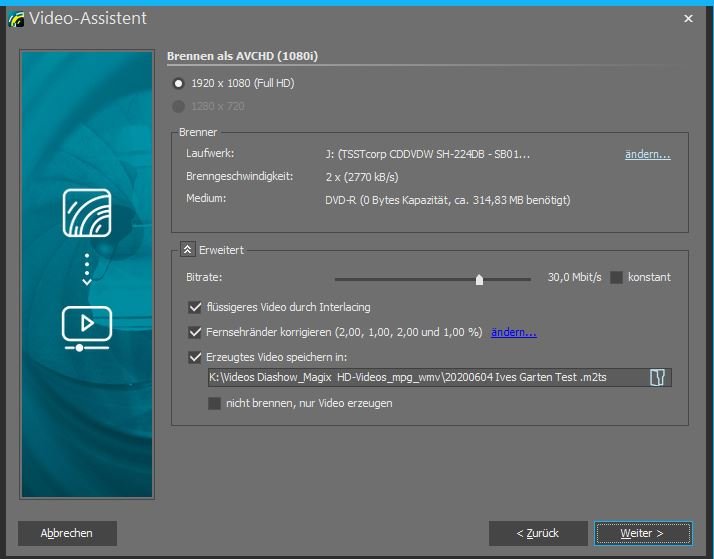Enable the konstant bitrate checkbox
Image resolution: width=714 pixels, height=559 pixels.
[616, 277]
